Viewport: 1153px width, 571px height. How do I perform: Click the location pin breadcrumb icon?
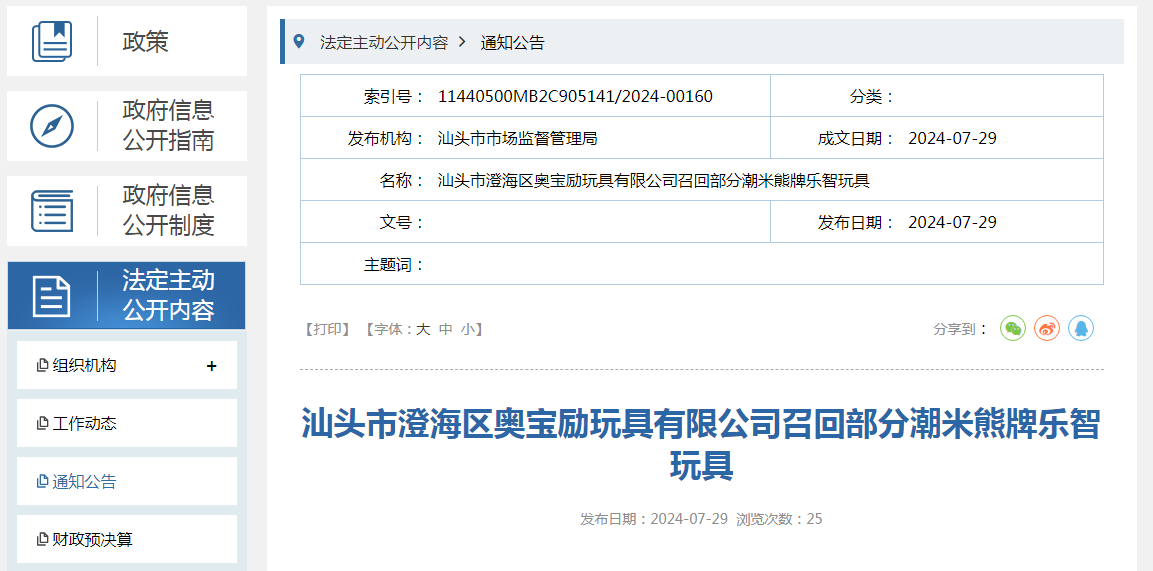click(298, 42)
